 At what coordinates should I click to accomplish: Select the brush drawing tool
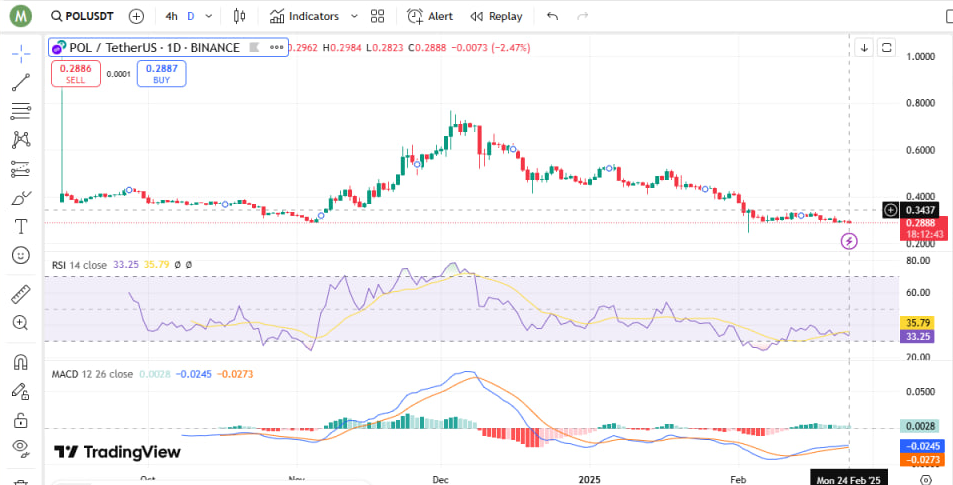tap(21, 198)
